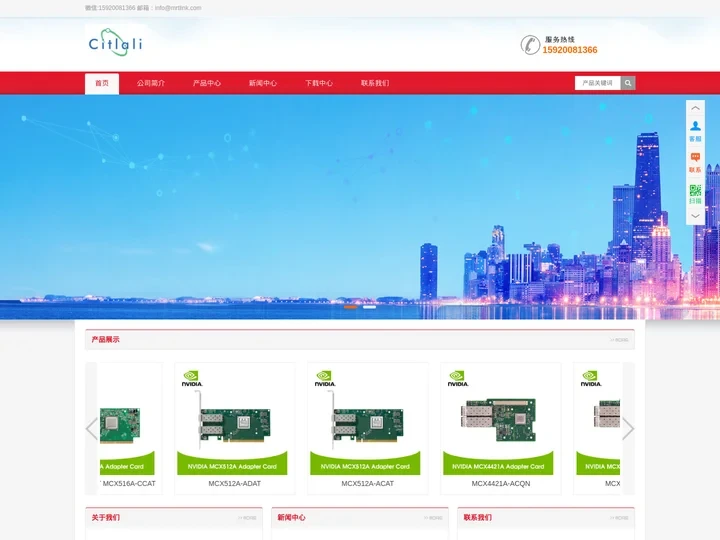The image size is (720, 540).
Task: Click NVIDIA logo on MCX4421A-ACQN card
Action: pos(458,378)
